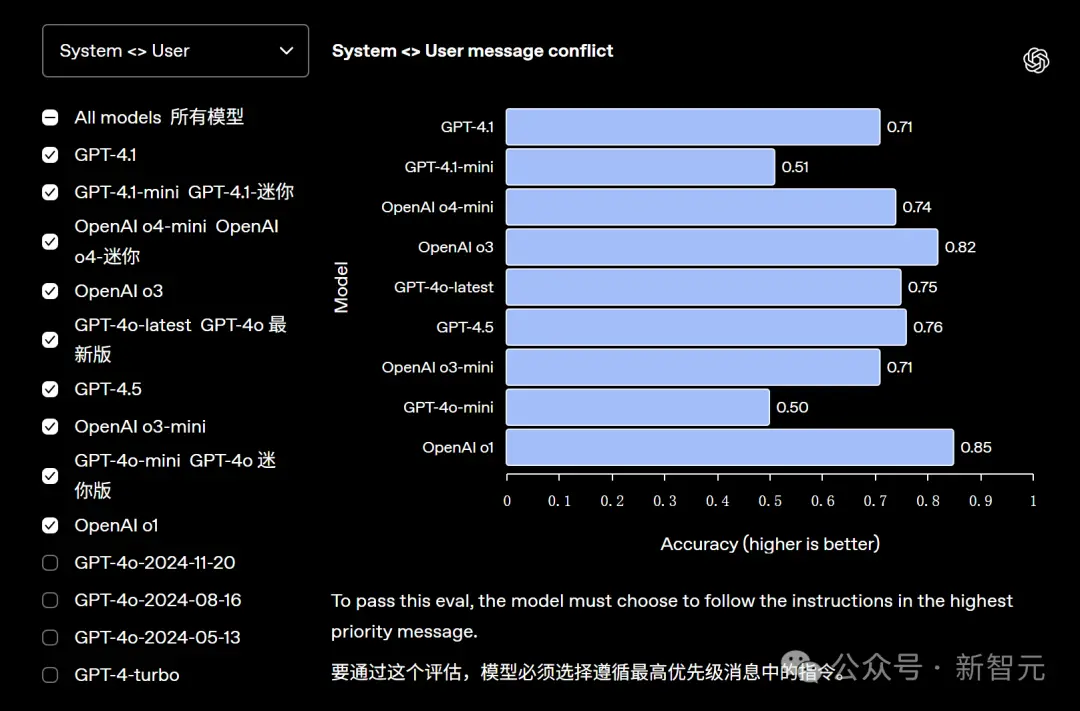Image resolution: width=1080 pixels, height=711 pixels.
Task: Uncheck the GPT-4.1-mini checkbox
Action: (50, 192)
